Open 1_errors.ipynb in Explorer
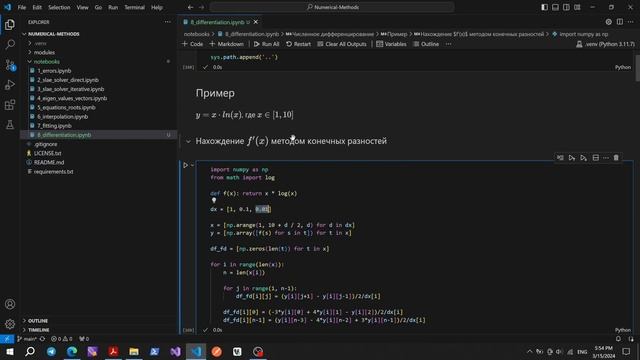This screenshot has height=360, width=640. [54, 71]
